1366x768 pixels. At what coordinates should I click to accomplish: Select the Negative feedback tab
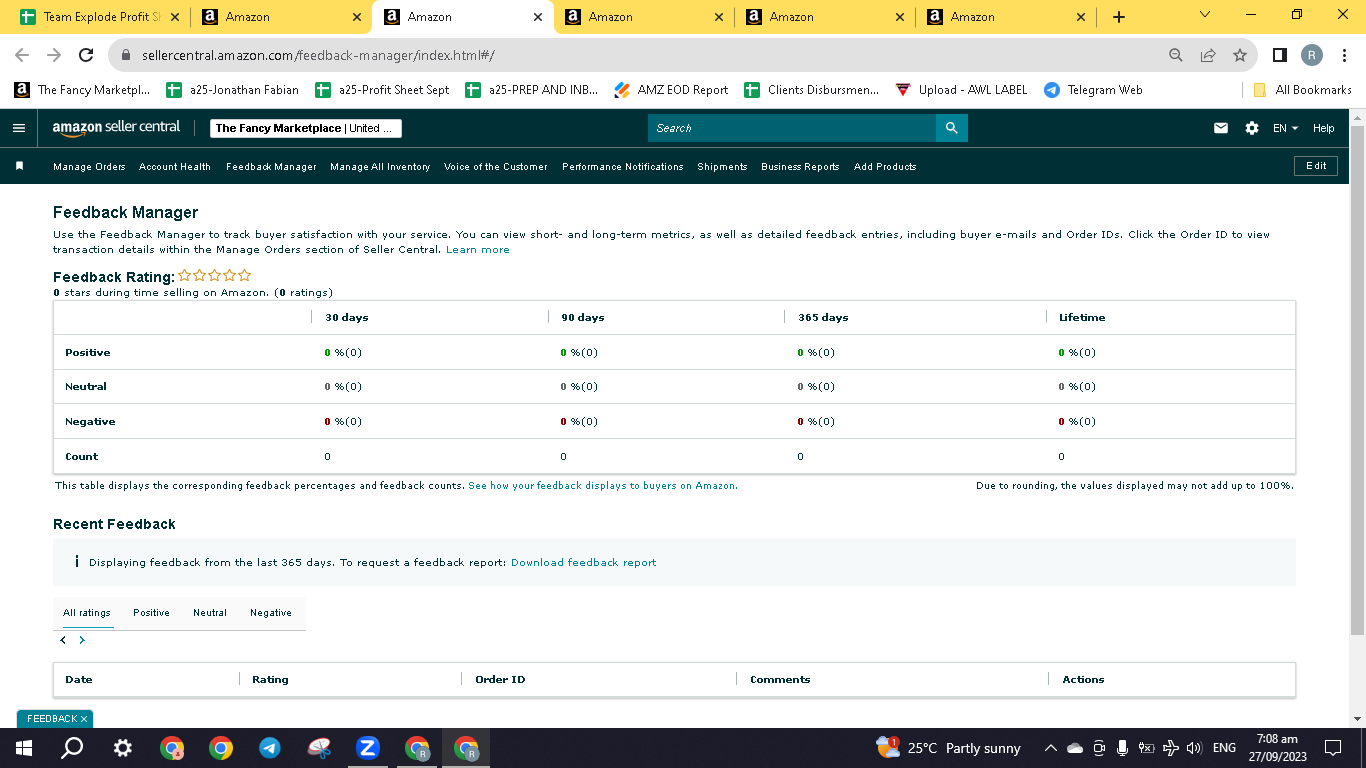click(x=271, y=613)
